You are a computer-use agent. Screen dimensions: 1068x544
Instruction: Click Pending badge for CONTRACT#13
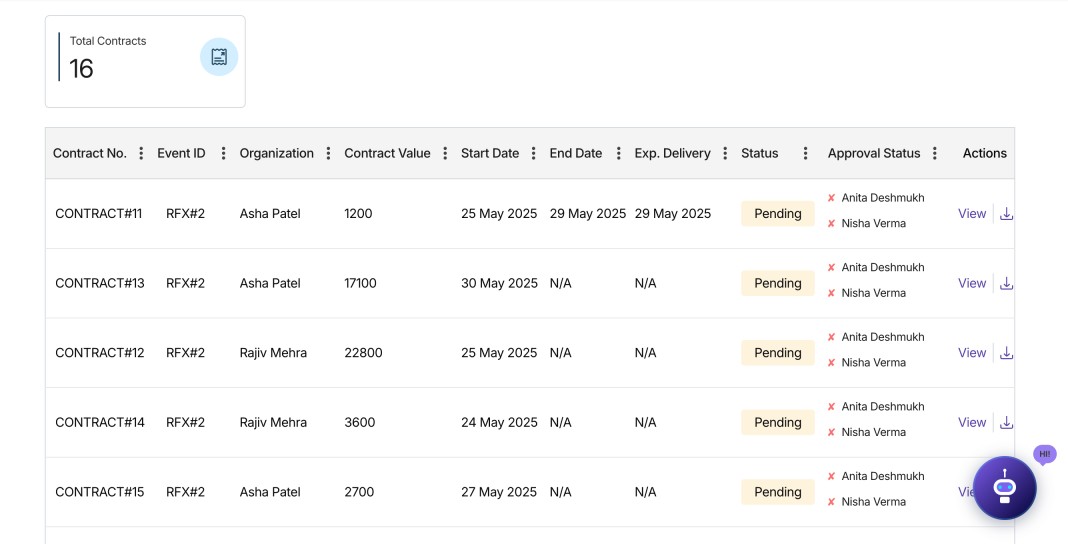[778, 283]
